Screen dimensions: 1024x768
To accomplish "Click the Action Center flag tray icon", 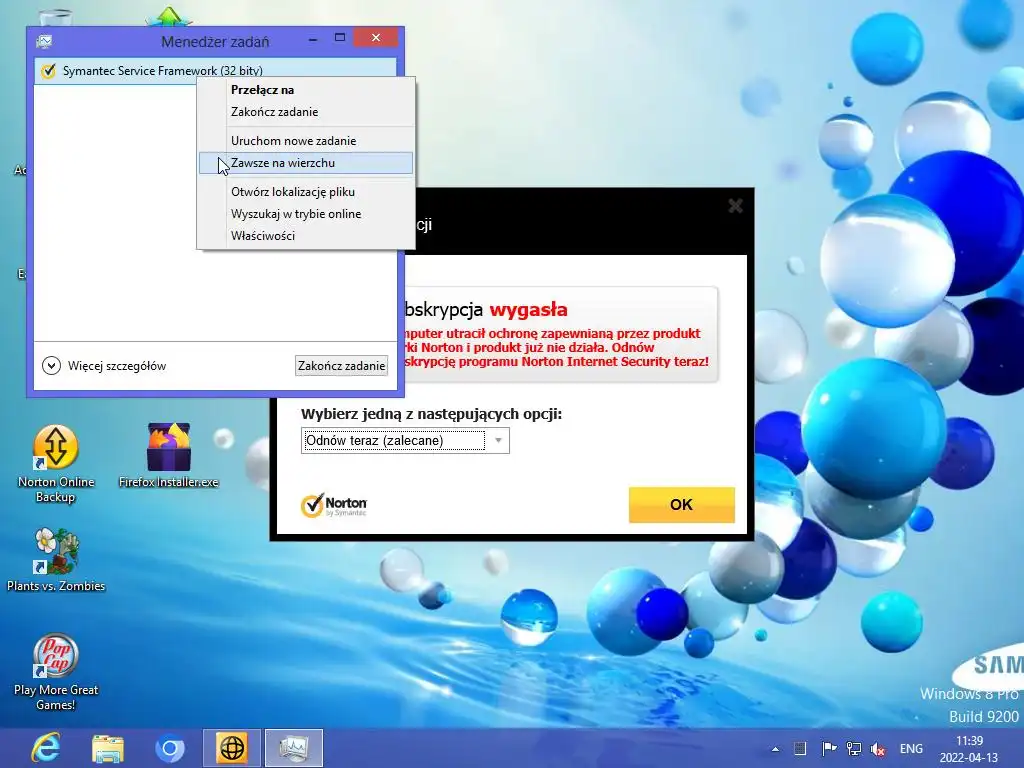I will tap(829, 748).
